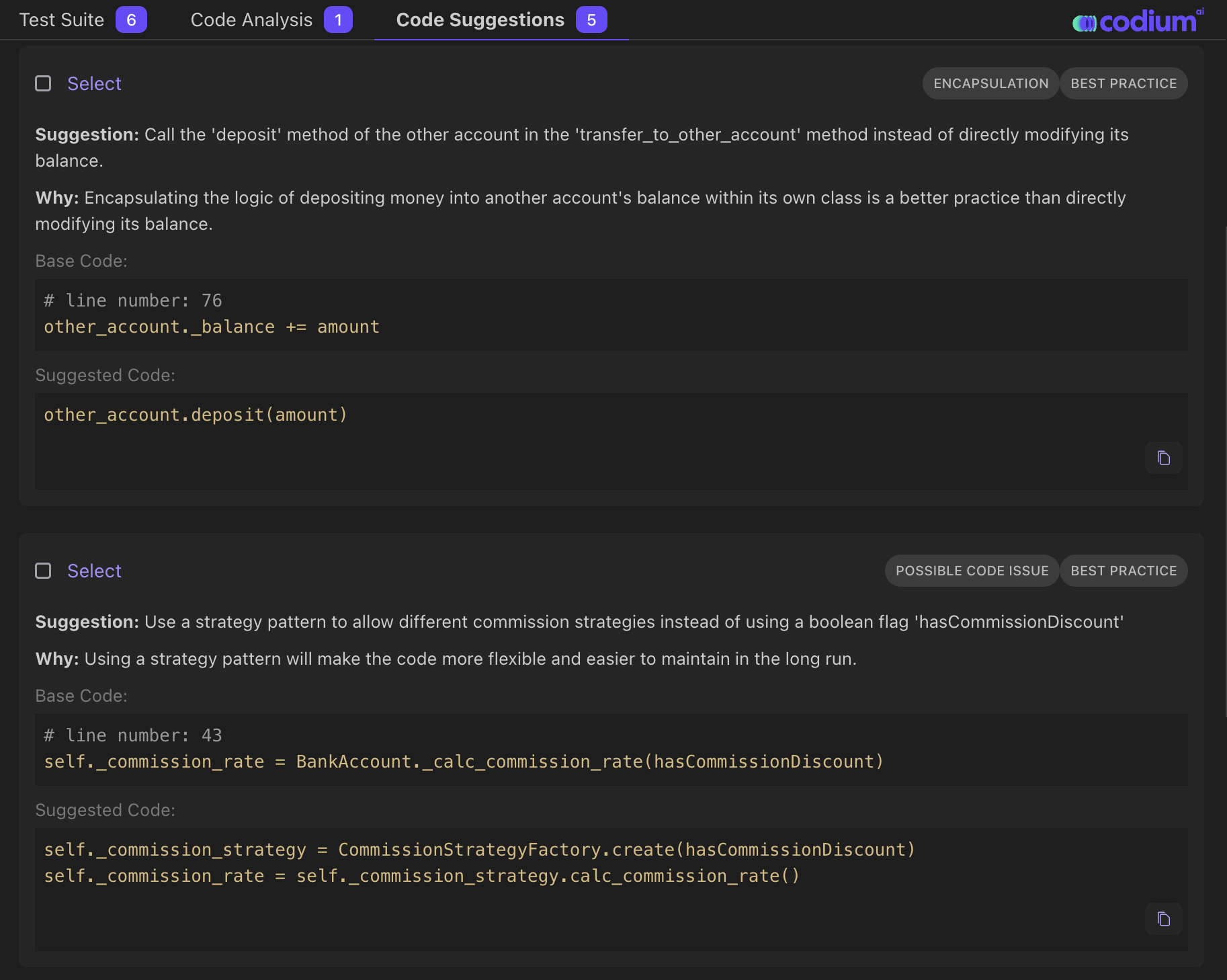The image size is (1227, 980).
Task: Click the self._commission_strategy.calc_commission_rate() code line
Action: pyautogui.click(x=422, y=876)
